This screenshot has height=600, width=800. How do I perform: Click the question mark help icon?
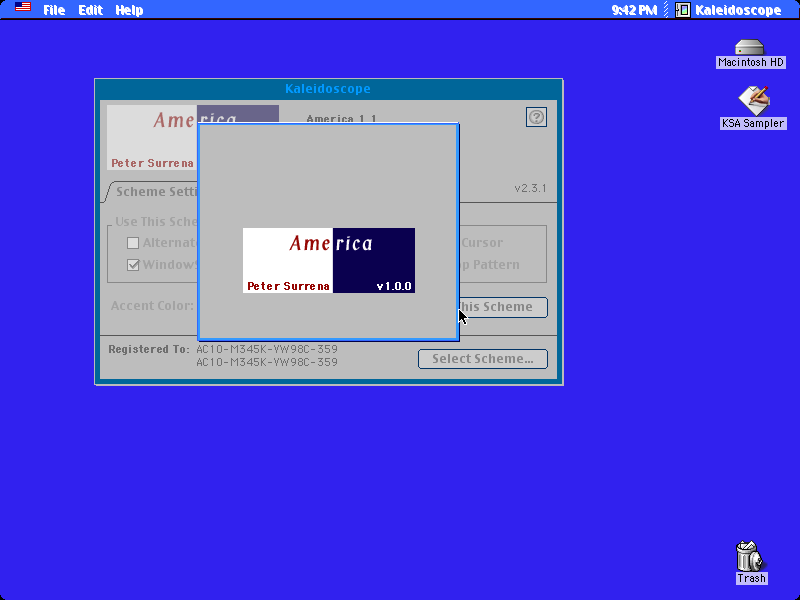coord(536,117)
